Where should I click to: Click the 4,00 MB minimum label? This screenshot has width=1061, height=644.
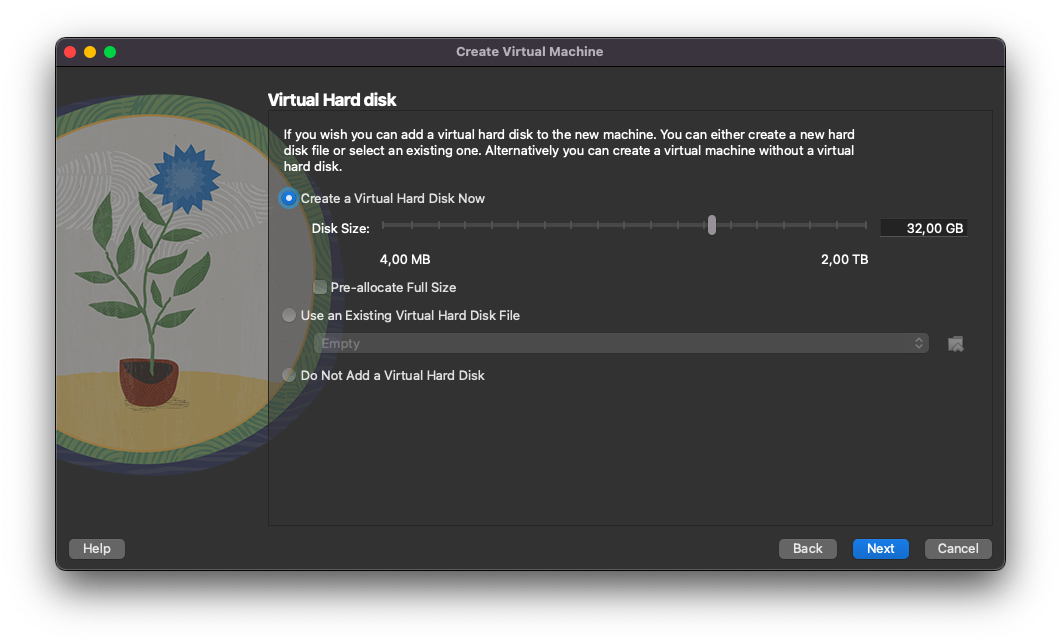coord(405,259)
